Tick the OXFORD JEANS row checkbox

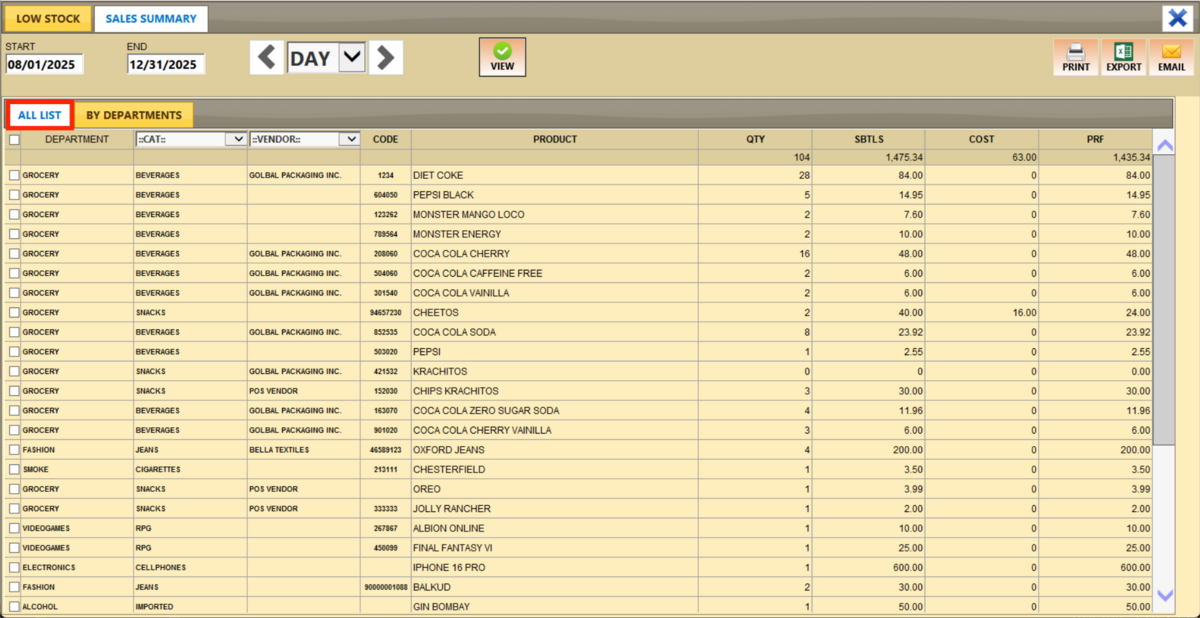[13, 450]
